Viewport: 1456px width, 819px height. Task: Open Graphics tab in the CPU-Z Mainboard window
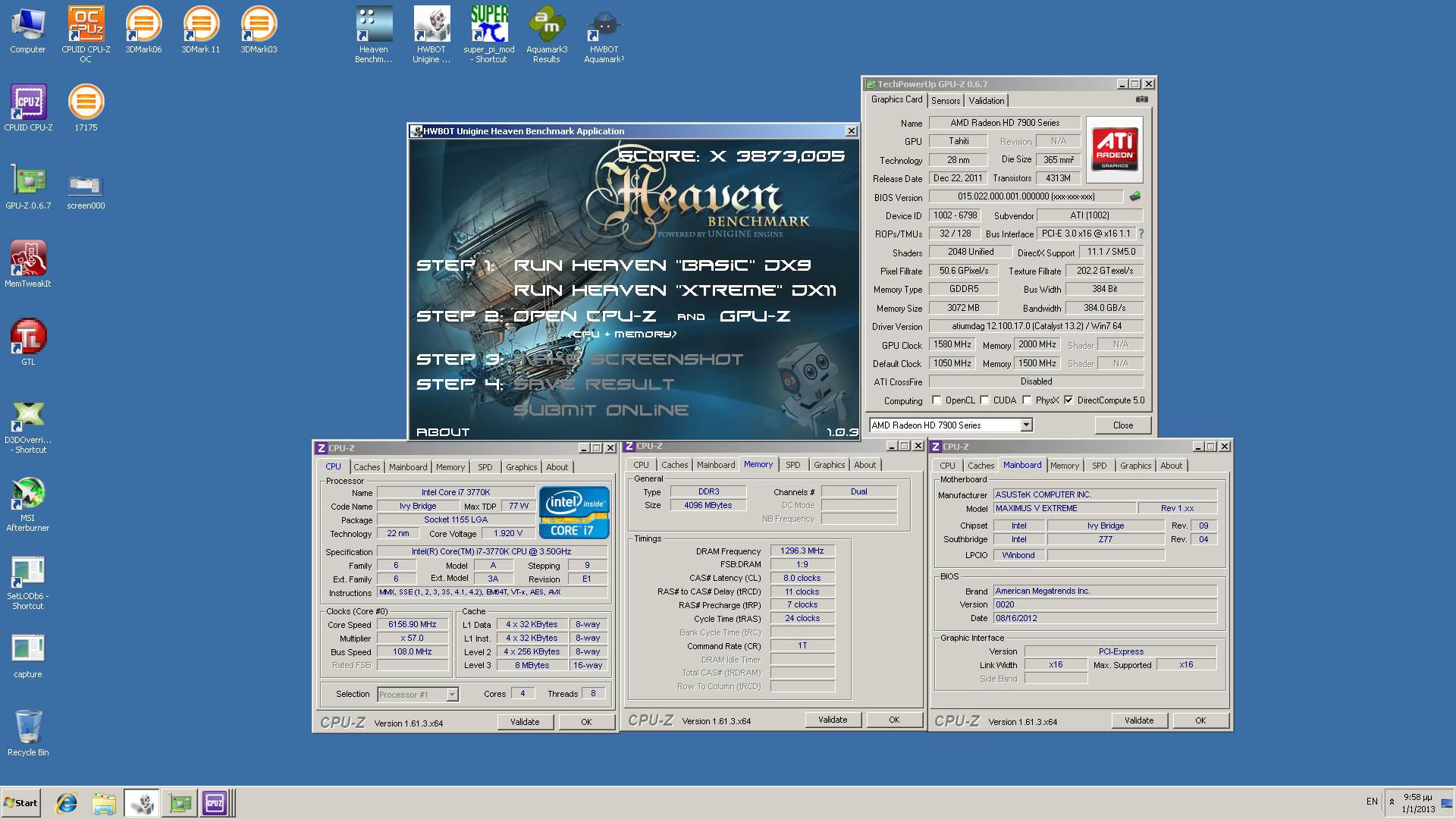click(1135, 466)
